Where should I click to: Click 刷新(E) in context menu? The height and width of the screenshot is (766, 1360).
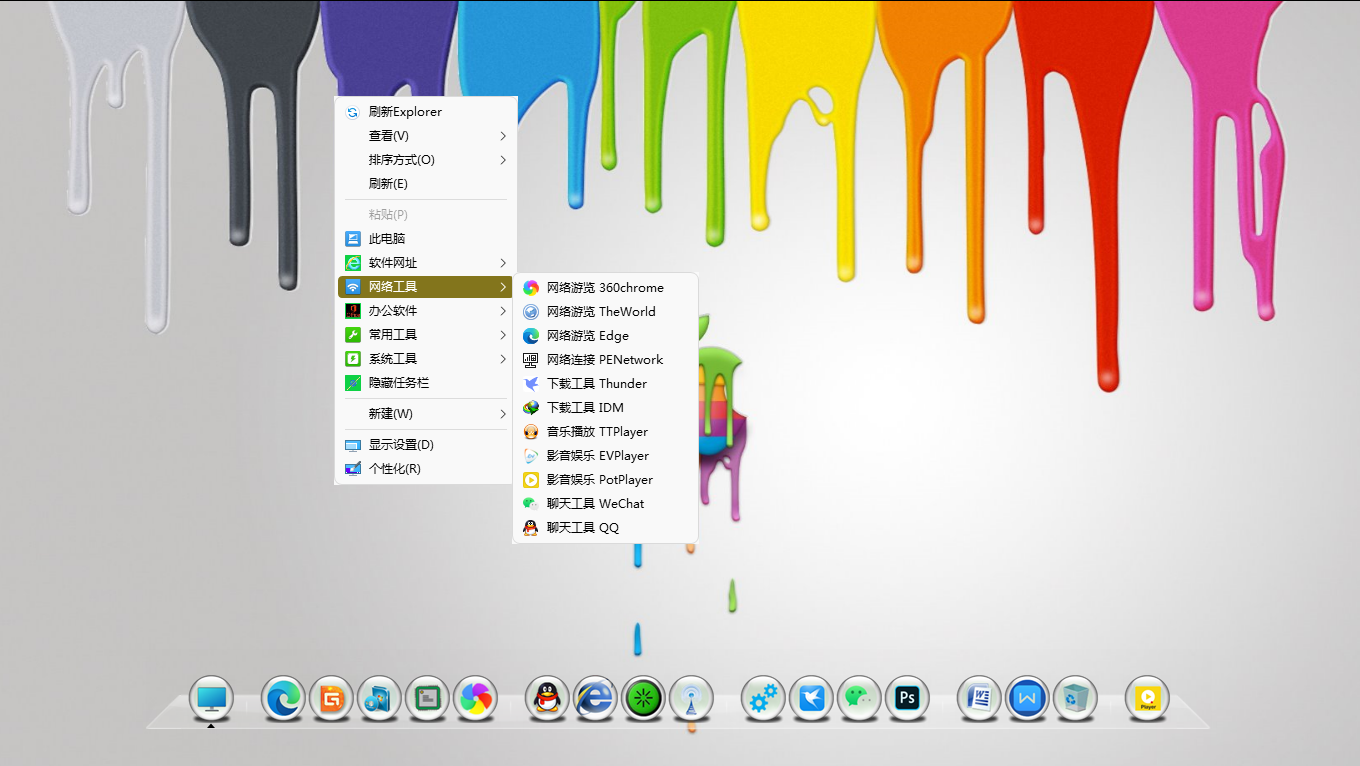425,184
